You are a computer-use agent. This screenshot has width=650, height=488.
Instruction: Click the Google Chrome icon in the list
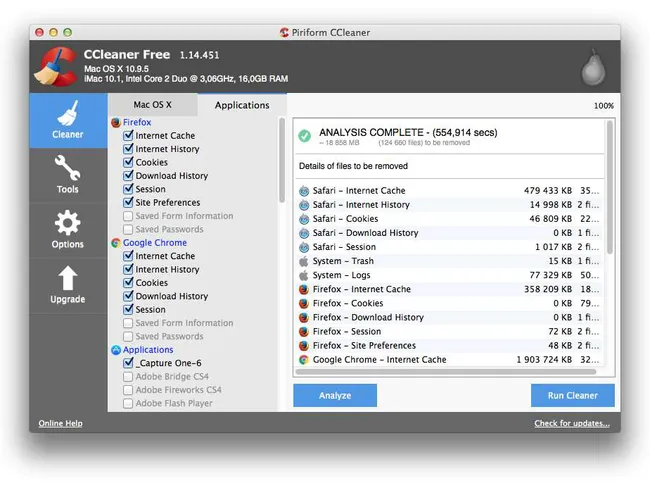coord(116,243)
